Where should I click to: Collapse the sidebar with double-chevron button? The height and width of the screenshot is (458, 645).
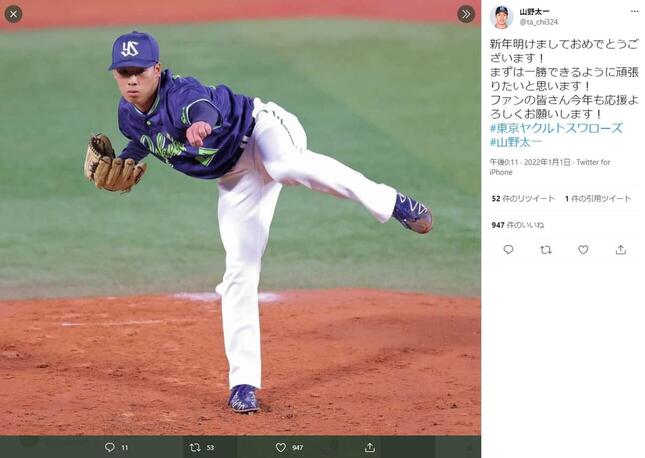[466, 14]
